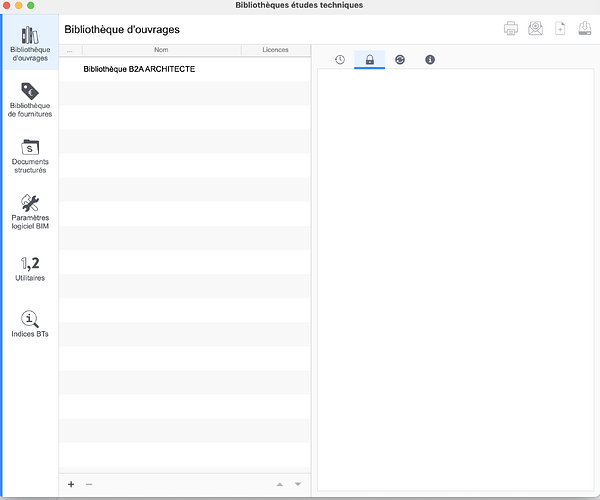The image size is (600, 500).
Task: Show the info tab
Action: click(430, 60)
